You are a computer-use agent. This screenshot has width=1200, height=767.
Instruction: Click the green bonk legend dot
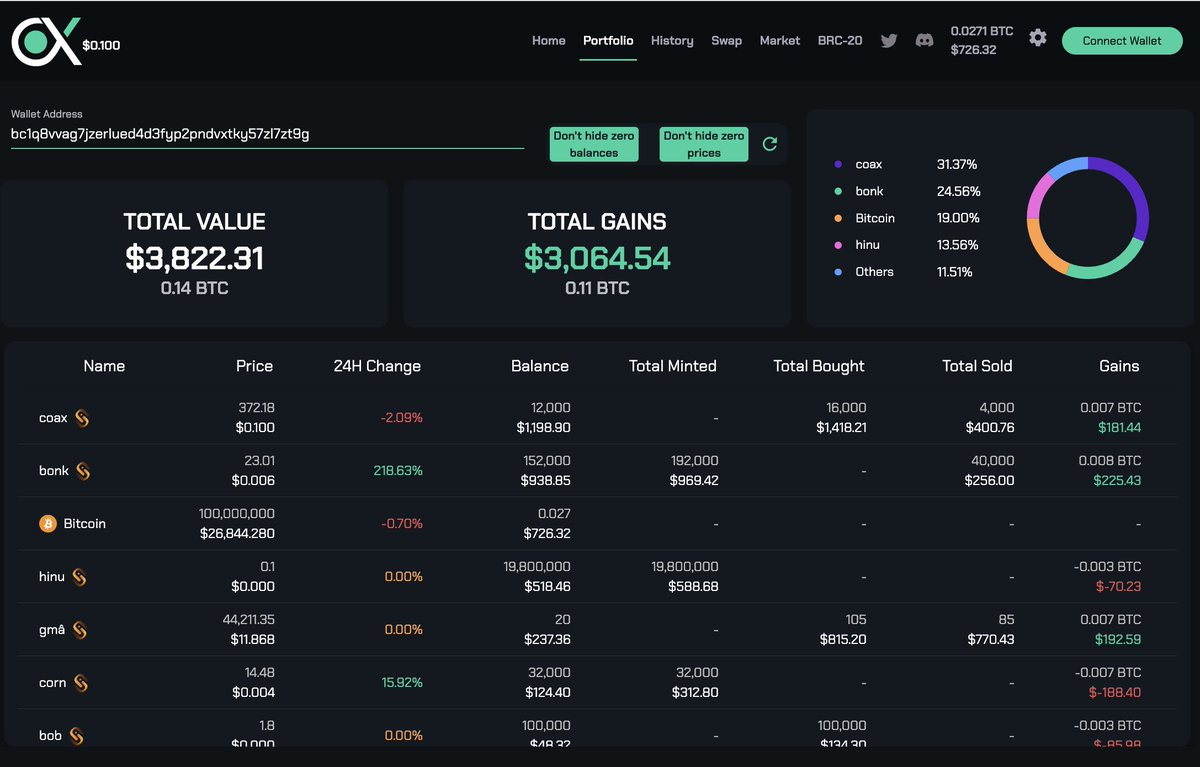click(x=837, y=192)
